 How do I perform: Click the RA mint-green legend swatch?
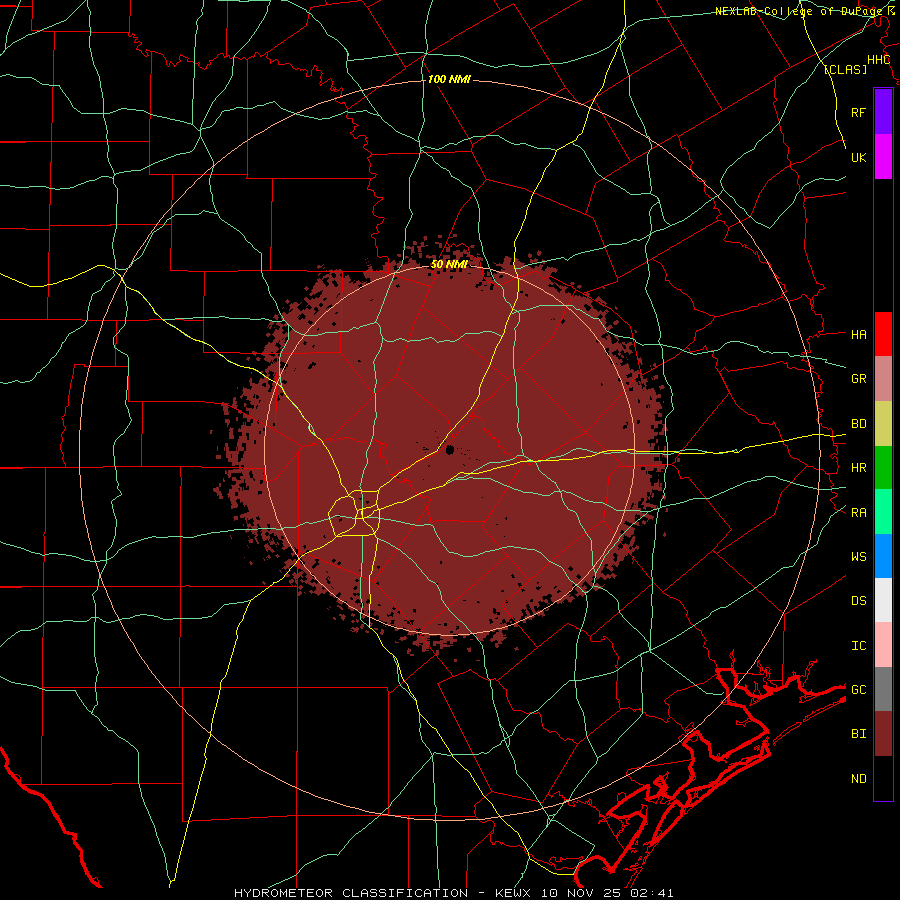pos(883,512)
